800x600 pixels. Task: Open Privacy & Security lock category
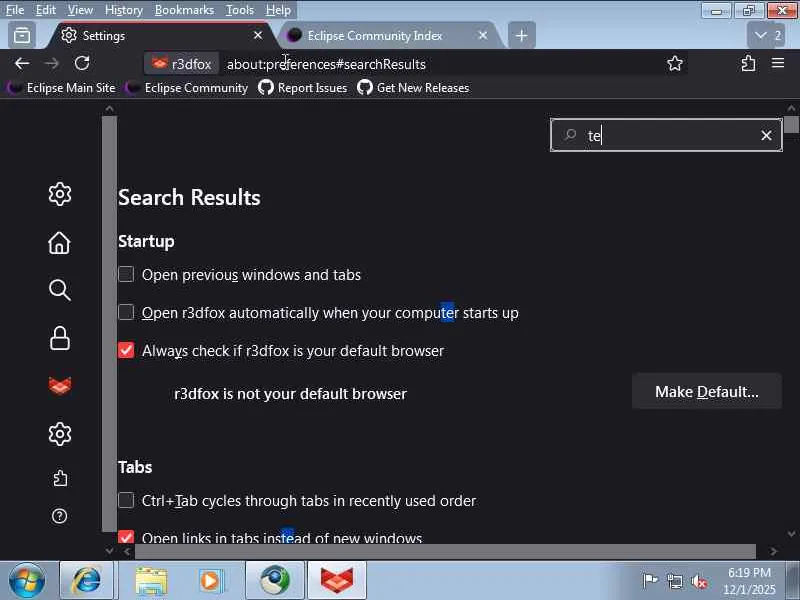pos(60,338)
